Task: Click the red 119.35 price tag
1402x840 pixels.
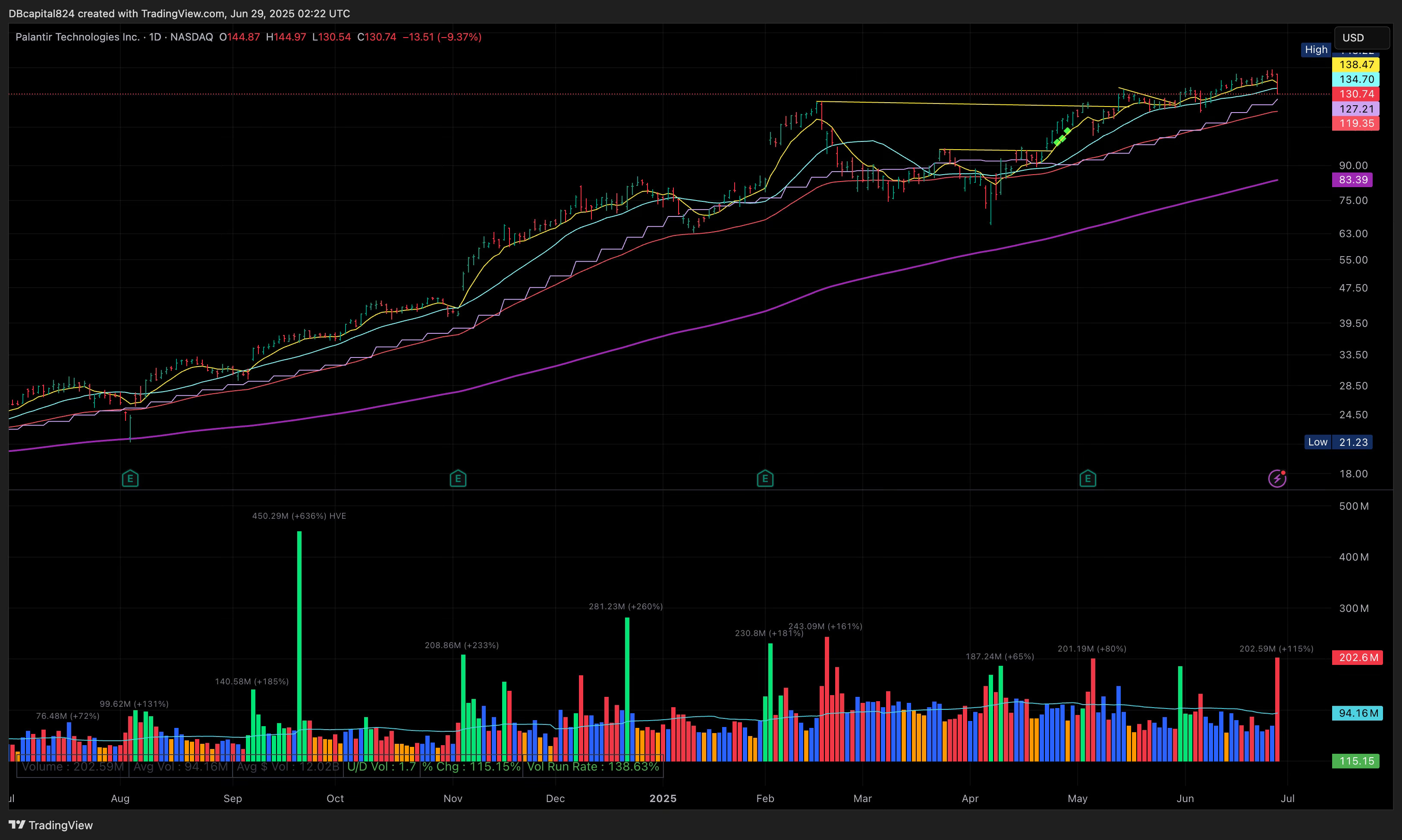Action: (1355, 123)
